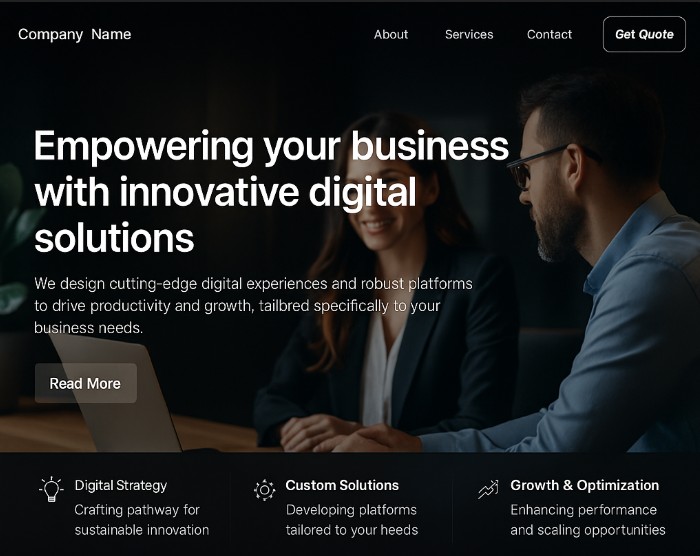
Task: Open the About menu item
Action: (391, 34)
